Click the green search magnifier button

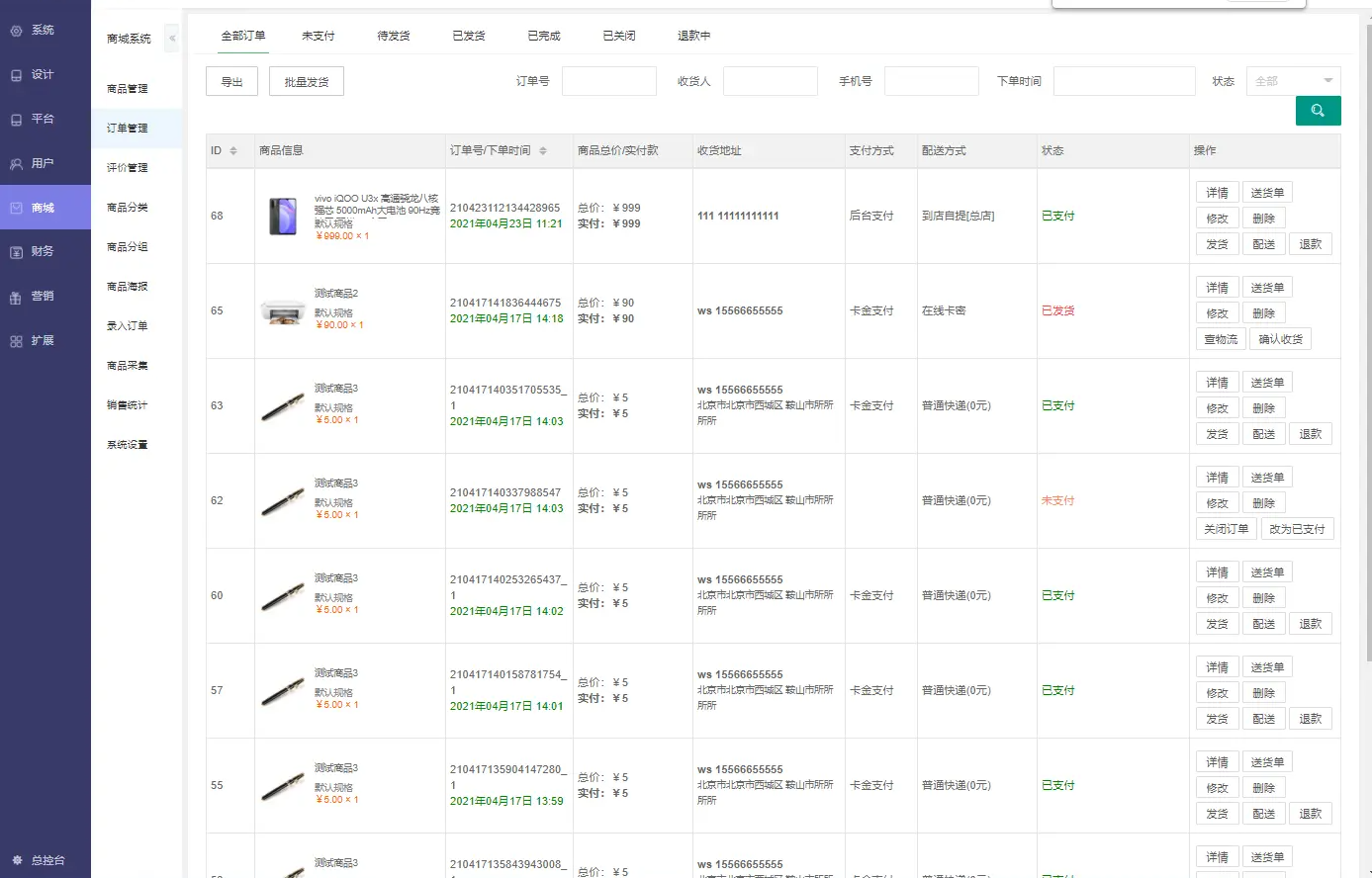(1318, 111)
